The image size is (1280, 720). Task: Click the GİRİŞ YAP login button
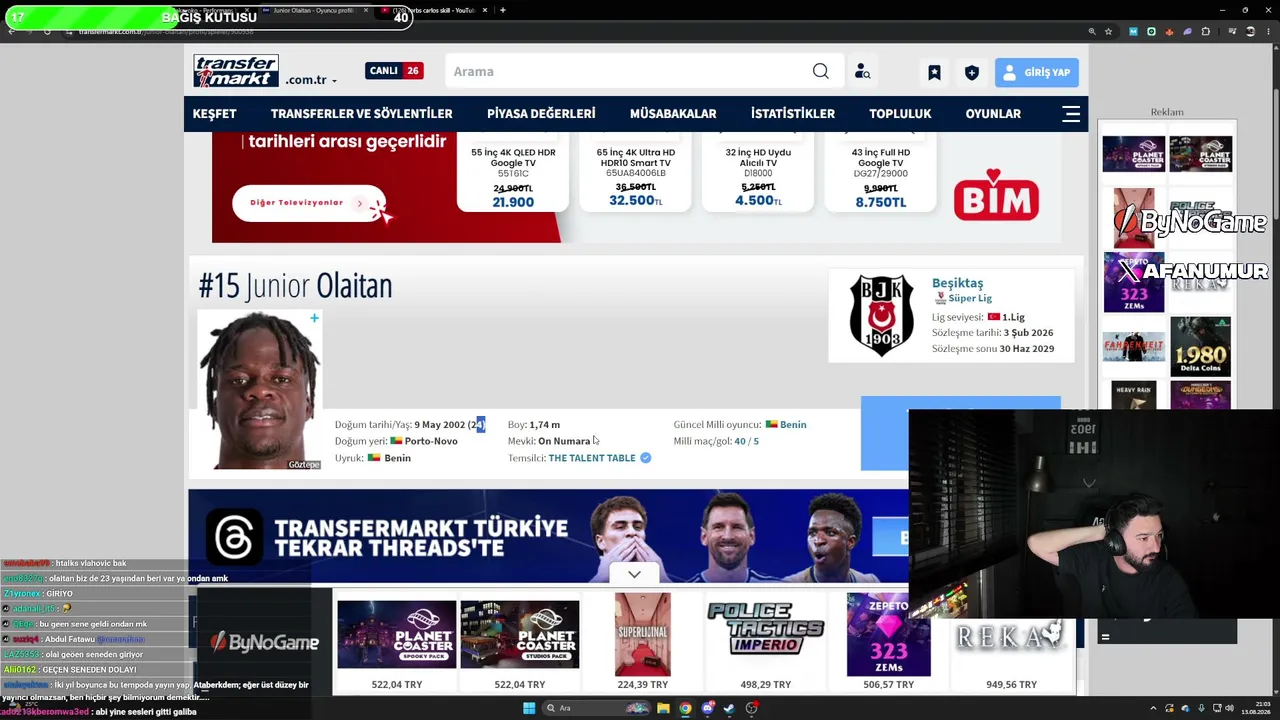coord(1037,72)
